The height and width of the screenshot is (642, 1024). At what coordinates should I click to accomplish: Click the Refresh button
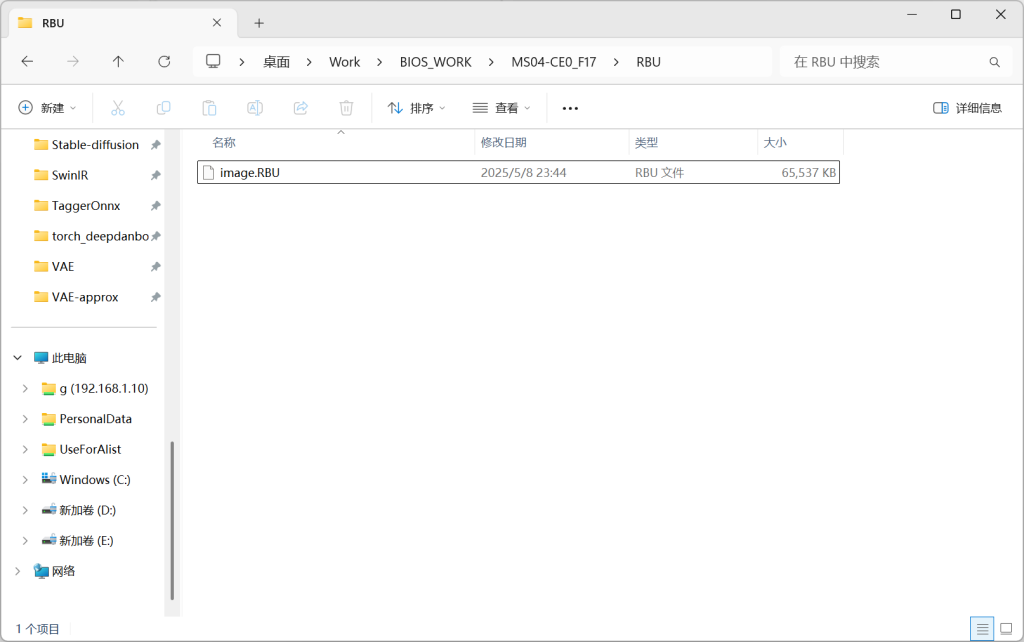[164, 61]
